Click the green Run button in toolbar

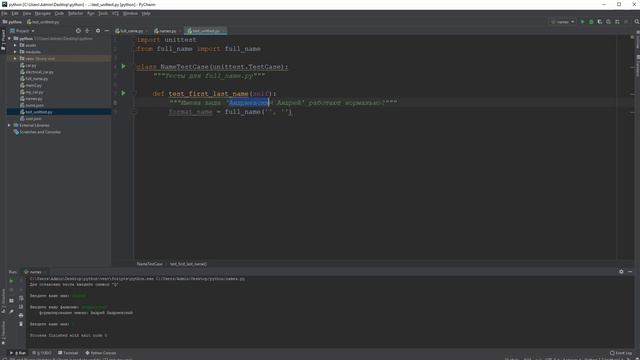[582, 22]
